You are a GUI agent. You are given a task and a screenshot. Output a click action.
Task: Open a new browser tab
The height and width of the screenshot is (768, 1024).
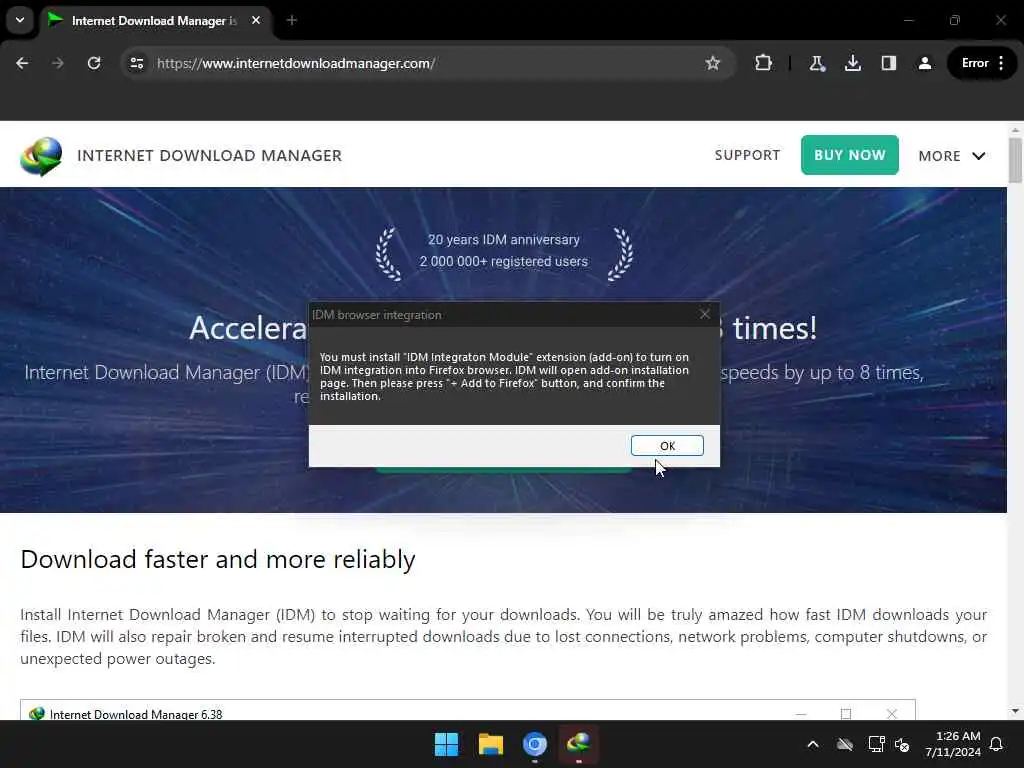[292, 20]
